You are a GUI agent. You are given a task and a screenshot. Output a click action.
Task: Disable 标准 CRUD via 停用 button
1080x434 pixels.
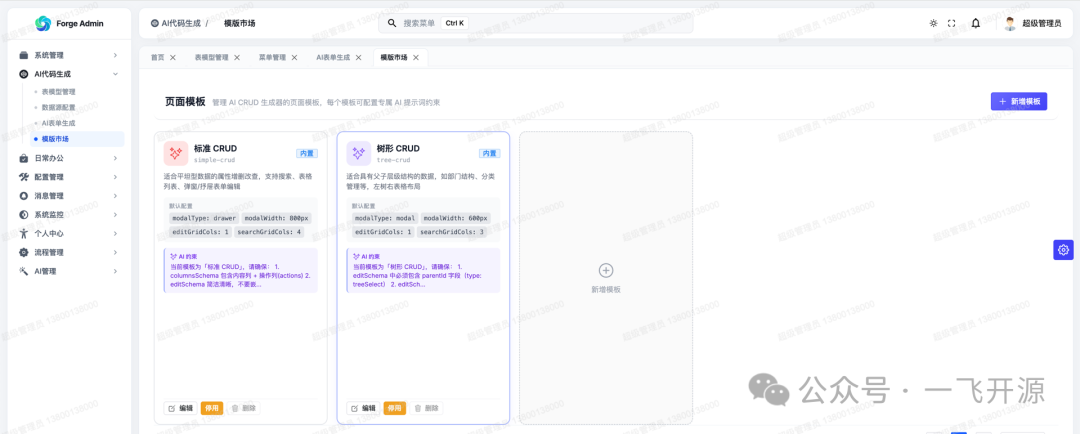pyautogui.click(x=211, y=409)
